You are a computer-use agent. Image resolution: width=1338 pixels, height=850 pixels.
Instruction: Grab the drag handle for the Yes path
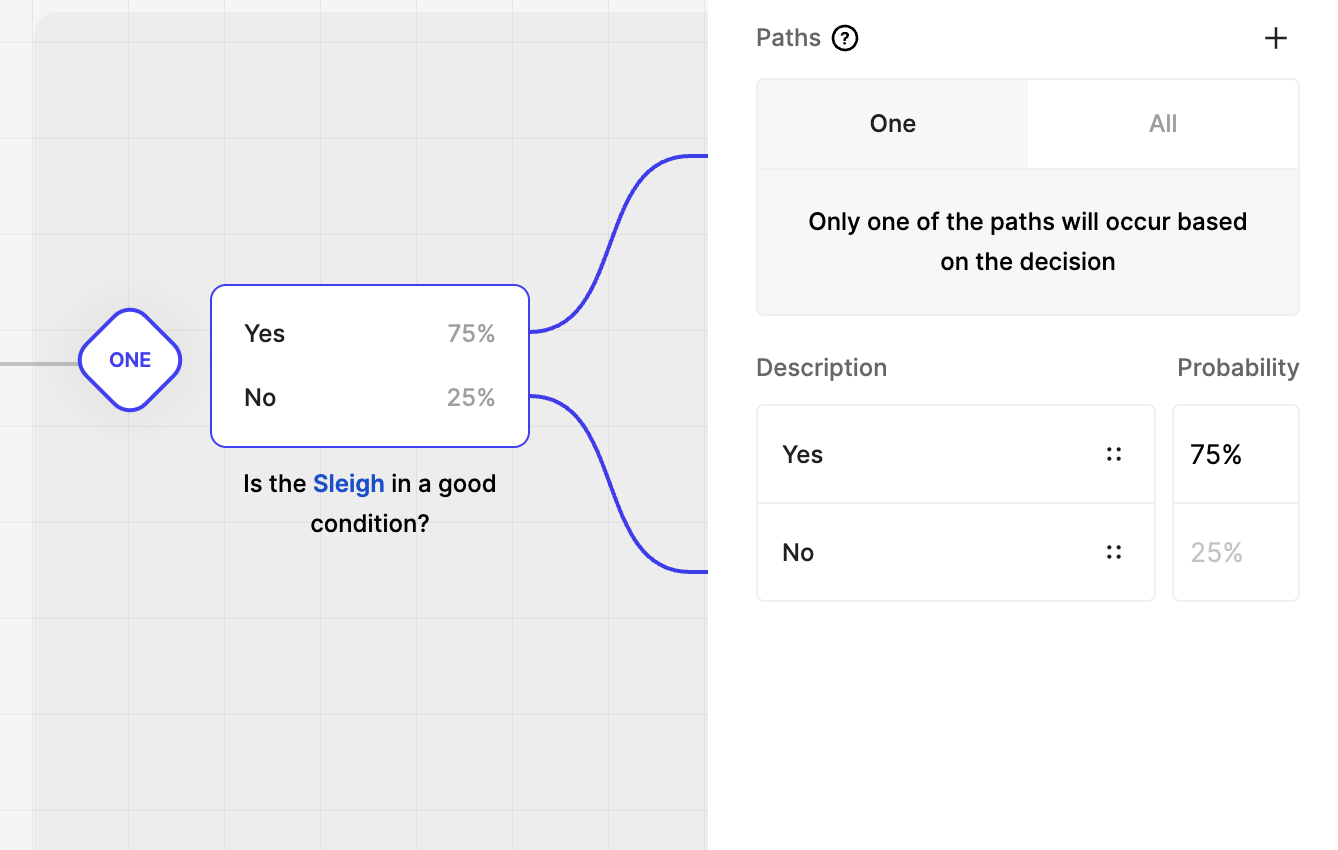point(1113,454)
